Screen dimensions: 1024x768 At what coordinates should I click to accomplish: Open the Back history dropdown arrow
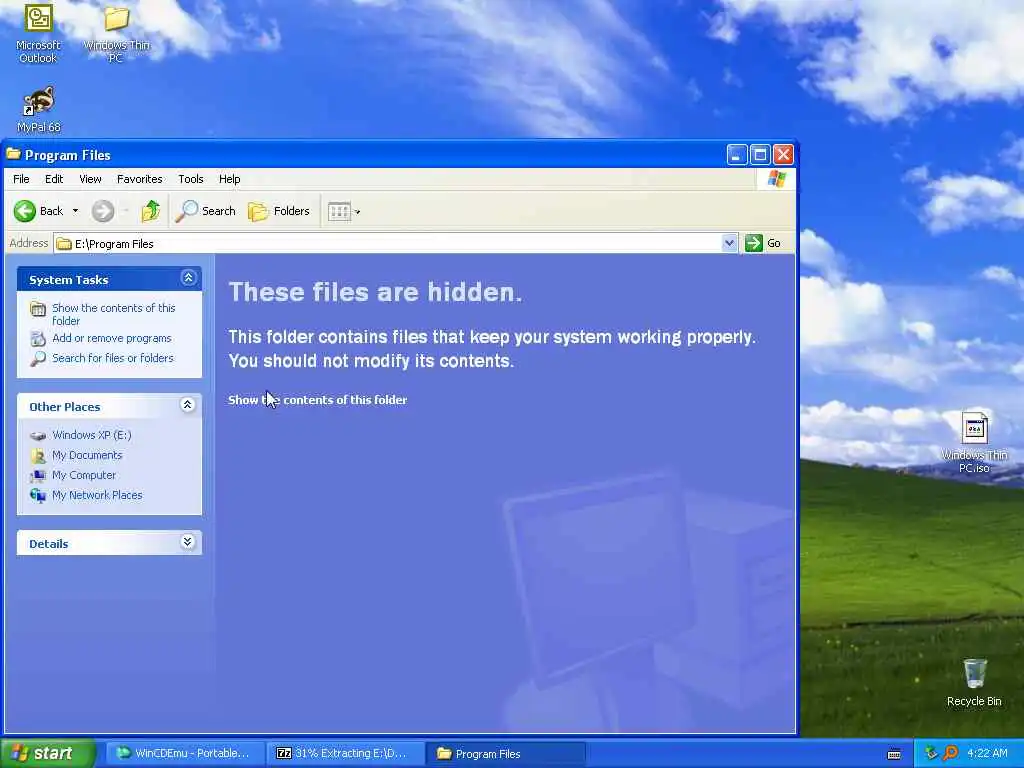(75, 211)
